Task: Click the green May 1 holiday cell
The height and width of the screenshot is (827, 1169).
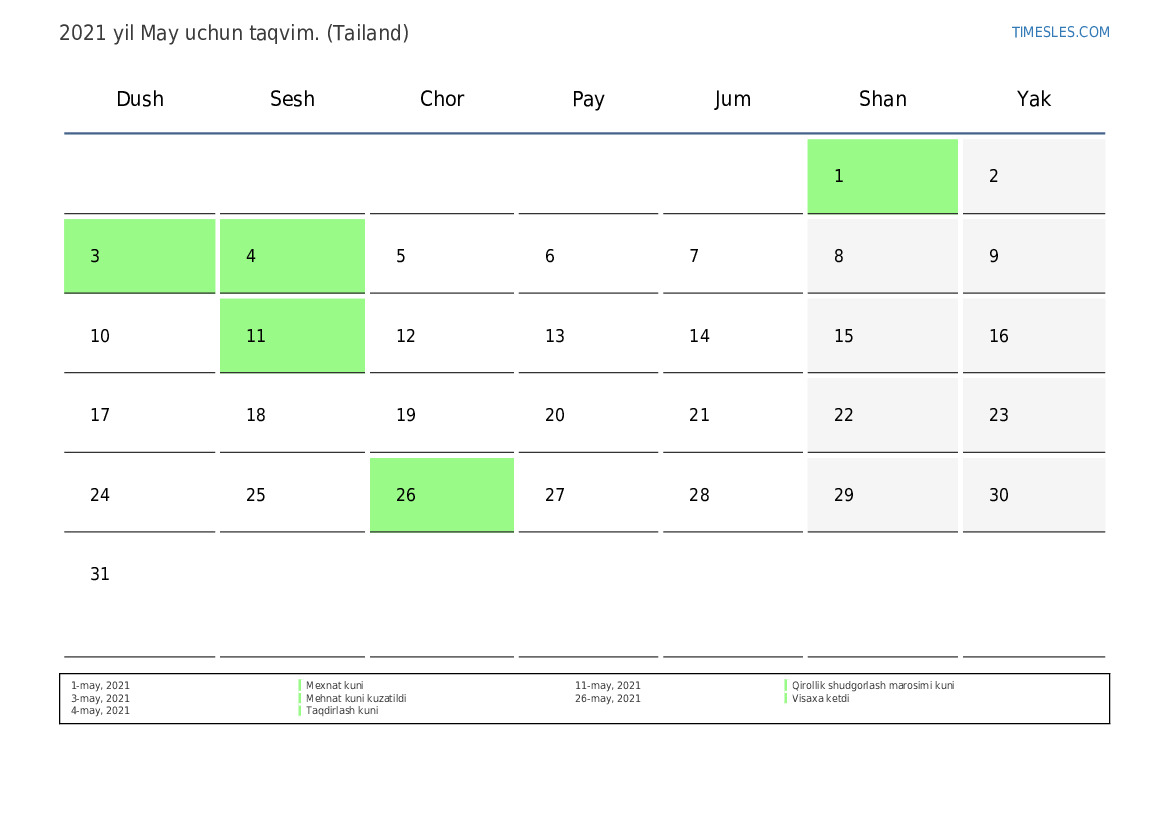Action: click(882, 176)
